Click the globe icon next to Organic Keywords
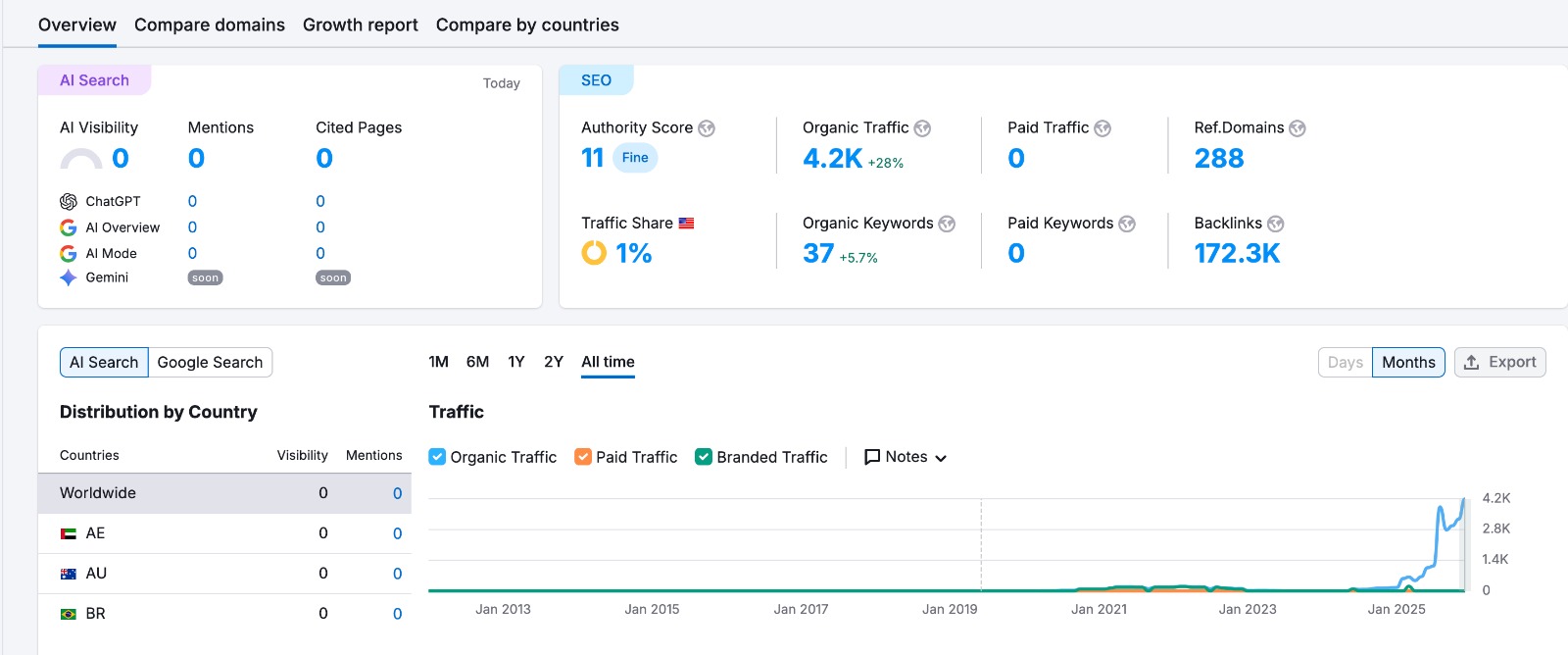The height and width of the screenshot is (655, 1568). (x=947, y=224)
